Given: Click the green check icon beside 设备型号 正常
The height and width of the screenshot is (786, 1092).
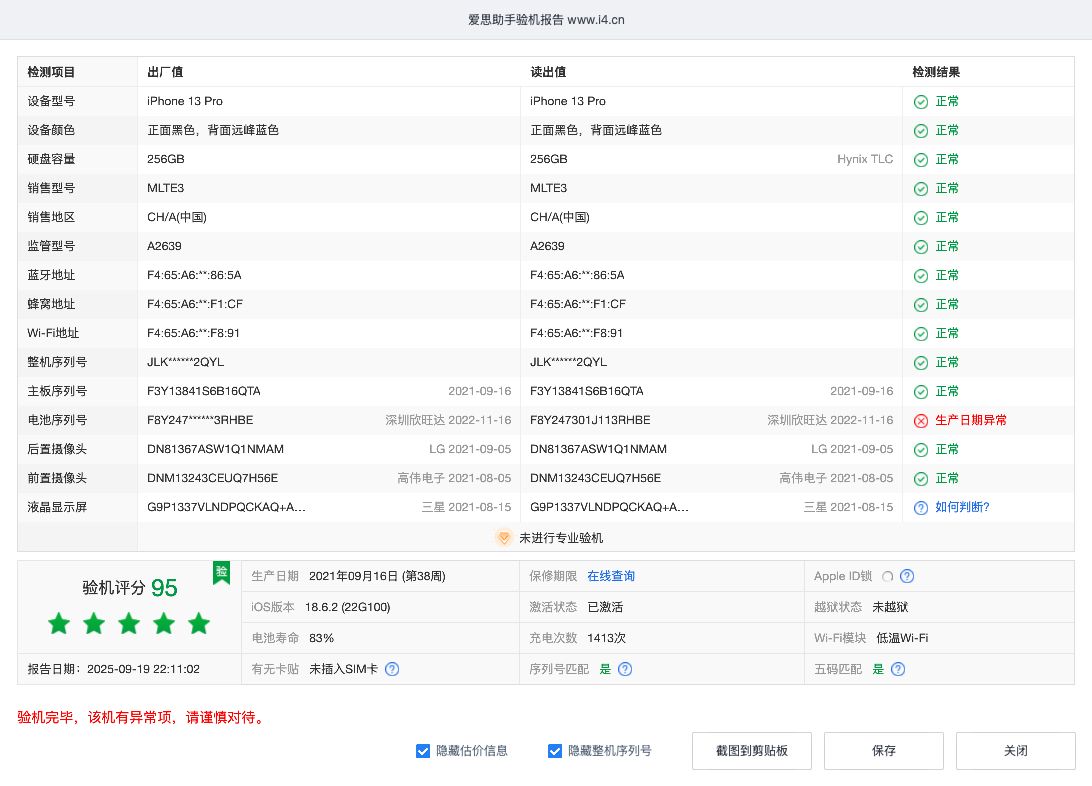Looking at the screenshot, I should point(921,101).
